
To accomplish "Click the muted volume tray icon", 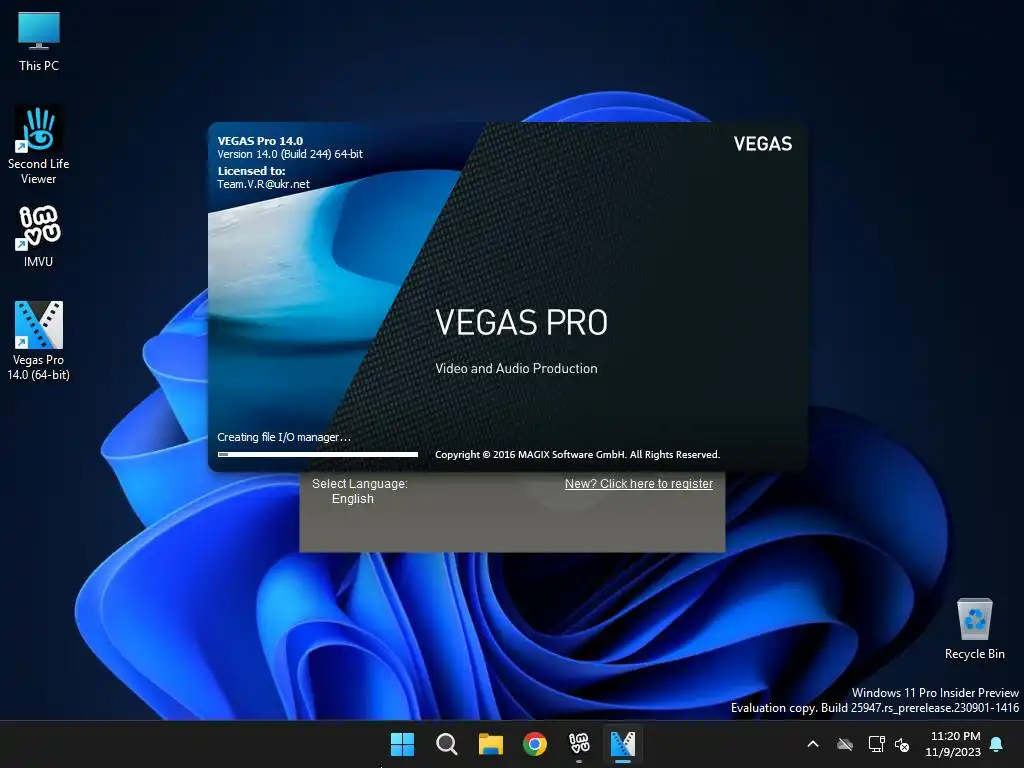I will [903, 744].
